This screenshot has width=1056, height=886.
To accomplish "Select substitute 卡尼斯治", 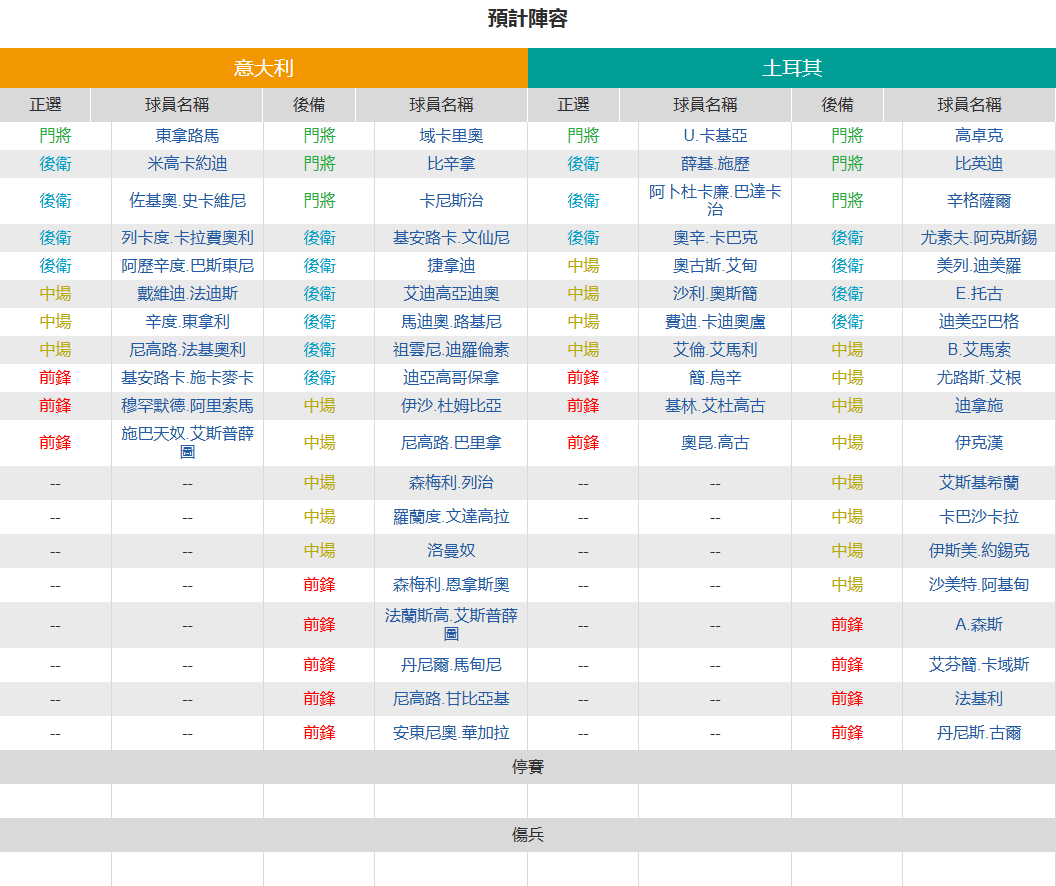I will tap(451, 201).
